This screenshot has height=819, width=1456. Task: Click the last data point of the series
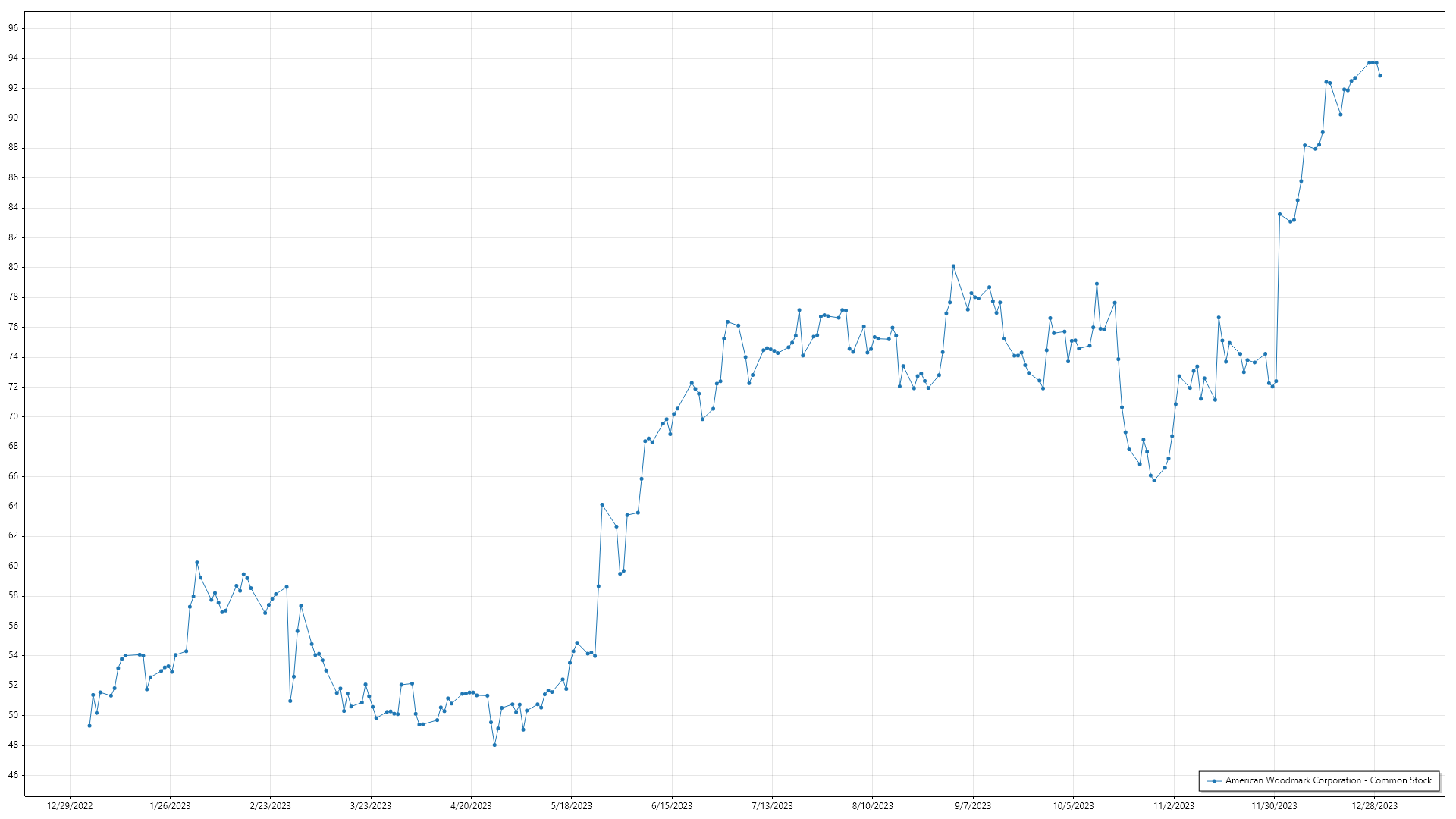(x=1379, y=76)
